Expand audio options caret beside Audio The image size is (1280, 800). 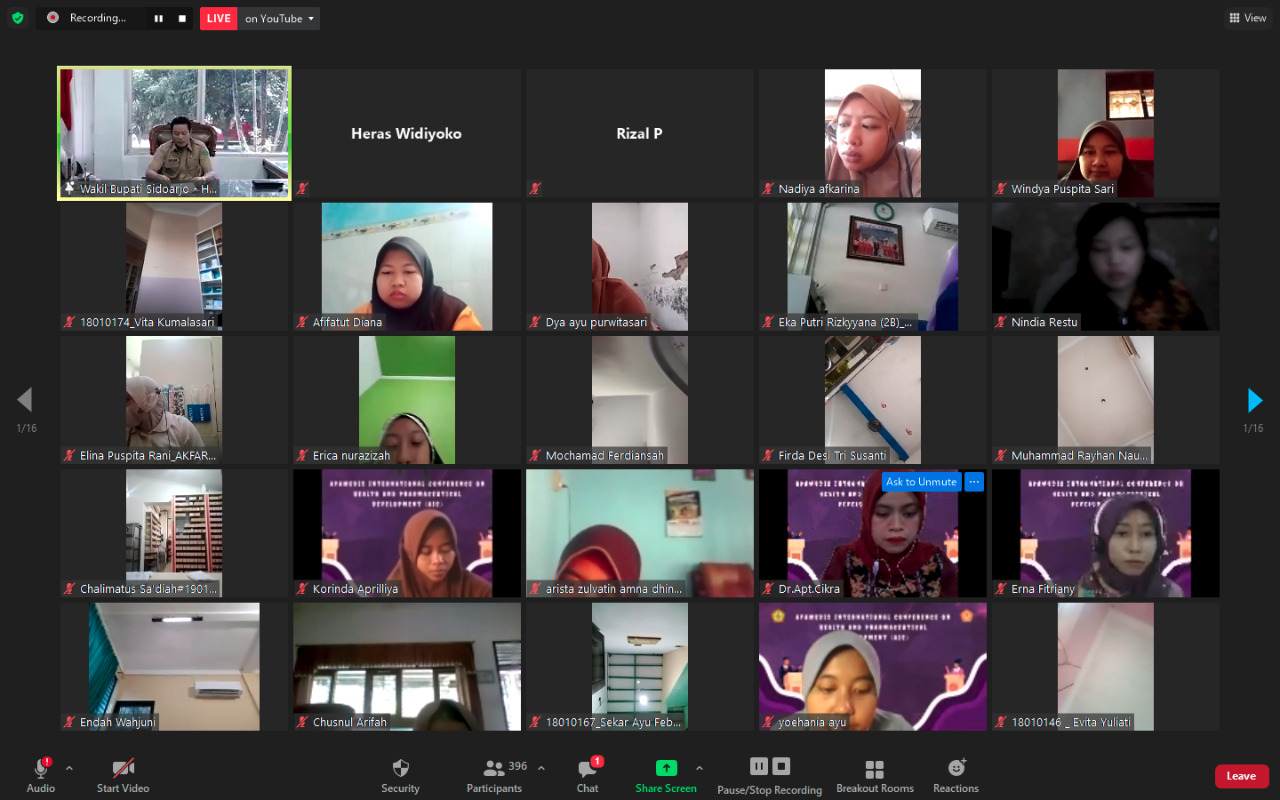tap(69, 768)
